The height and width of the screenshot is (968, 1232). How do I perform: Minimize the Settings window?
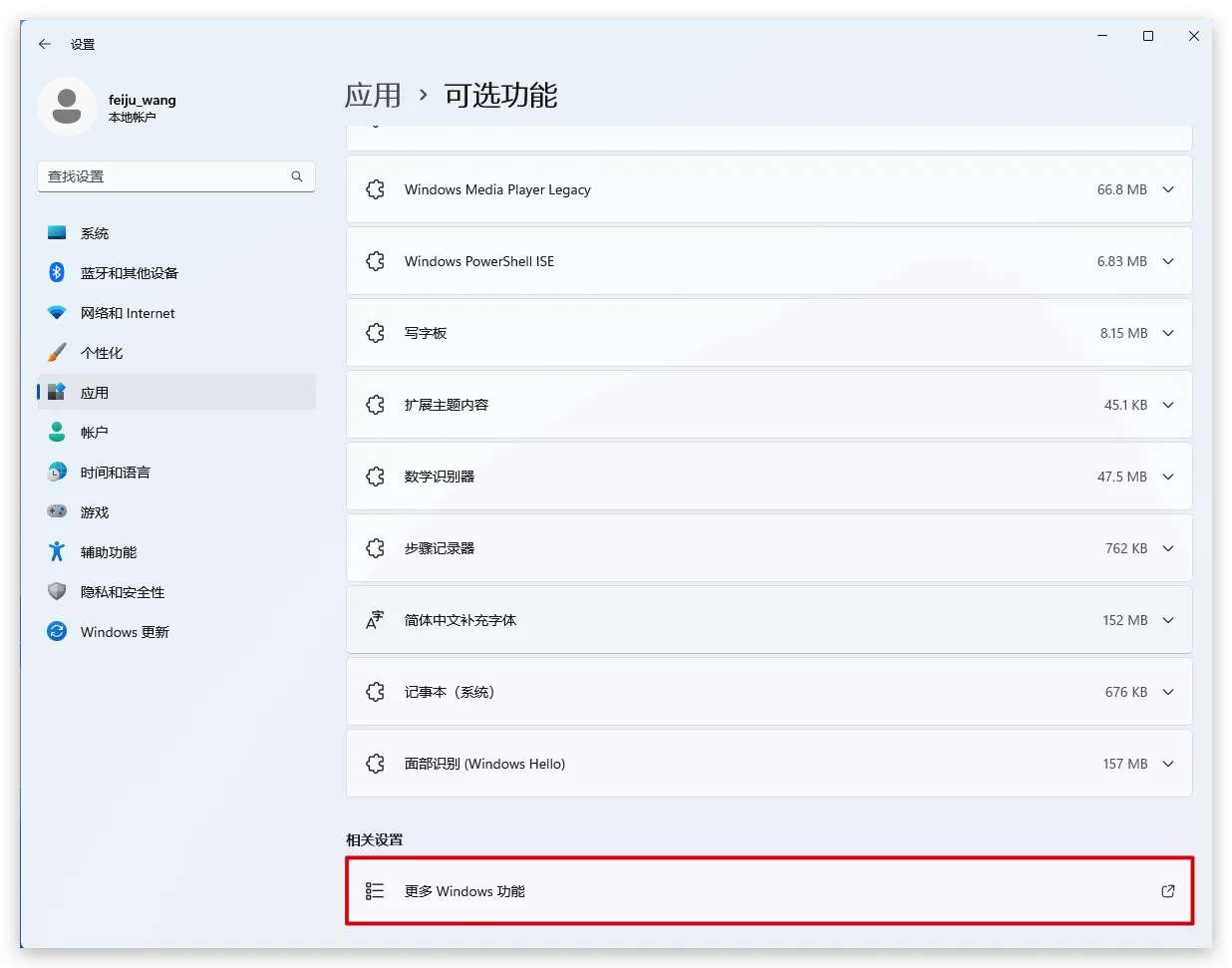(x=1102, y=36)
